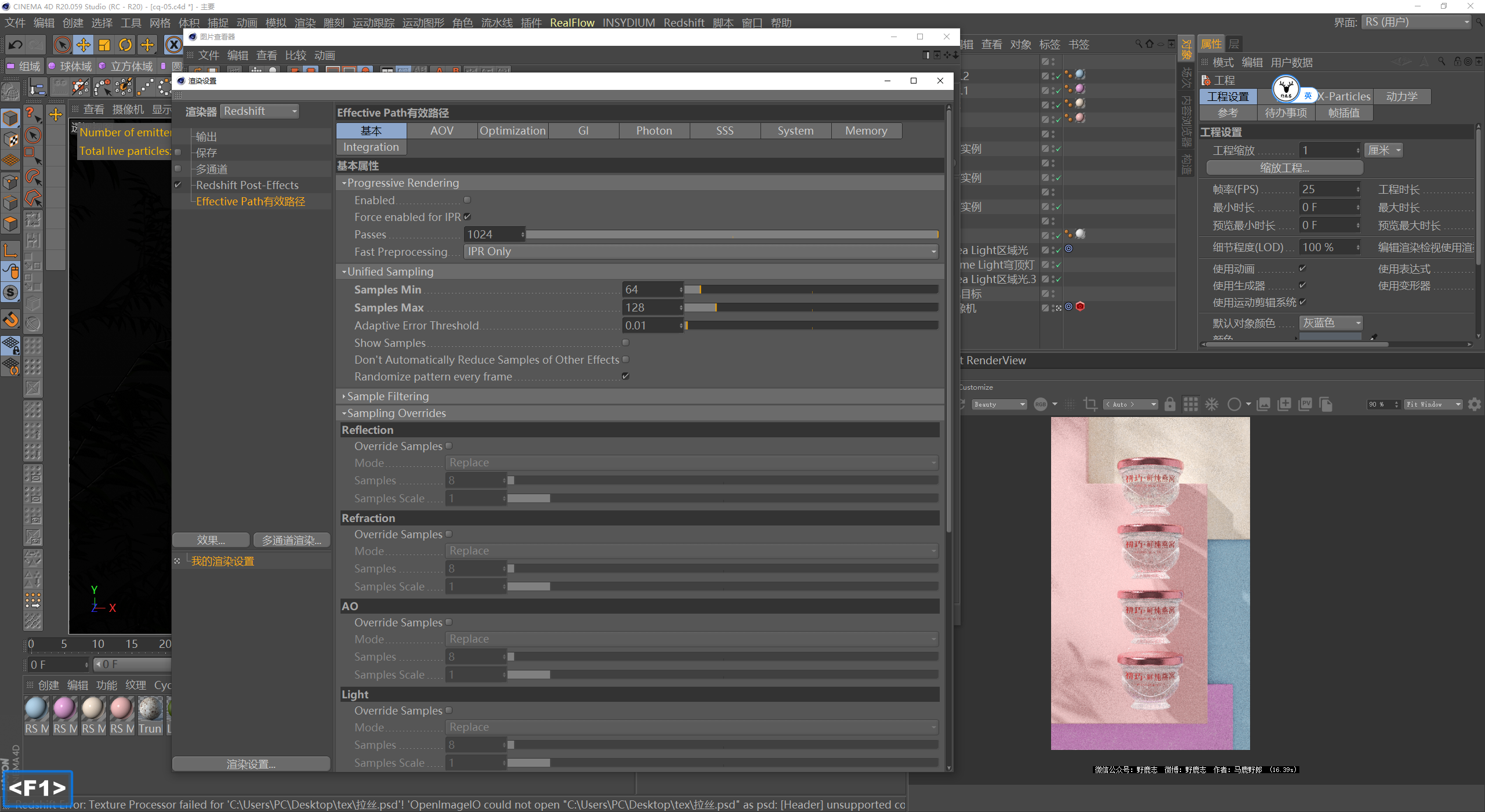The width and height of the screenshot is (1485, 812).
Task: Enable Progressive Rendering Enabled checkbox
Action: 467,200
